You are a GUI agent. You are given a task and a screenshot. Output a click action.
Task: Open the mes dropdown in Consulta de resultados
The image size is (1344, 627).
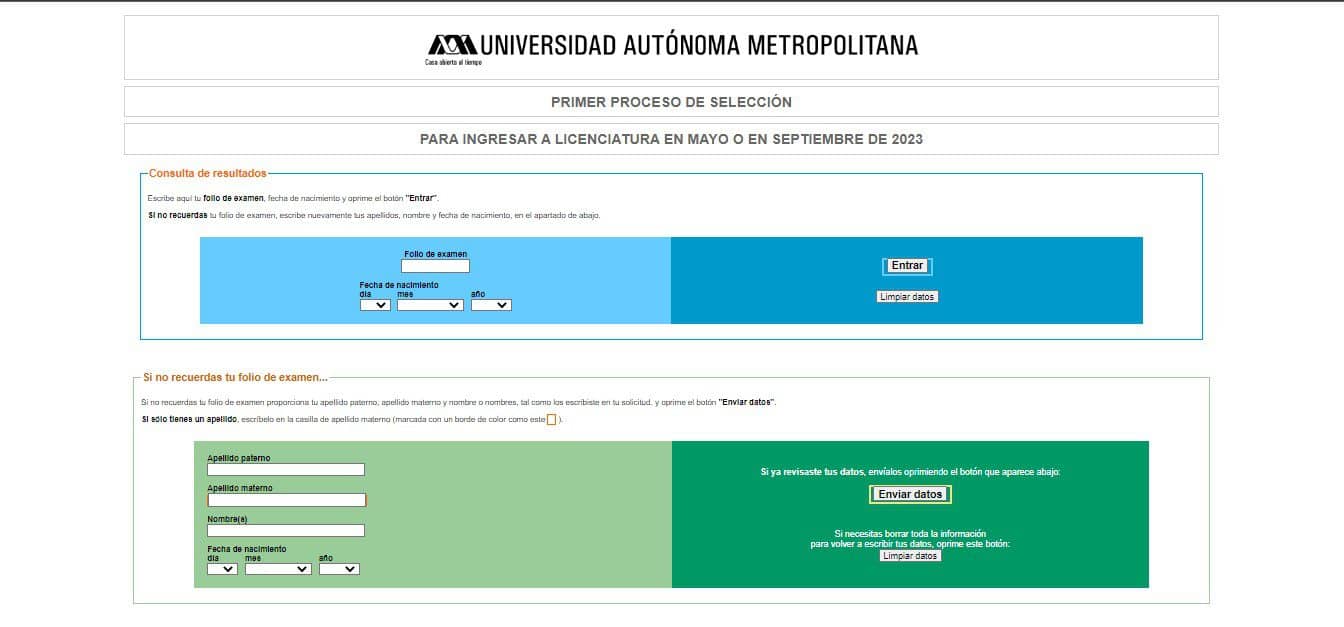pos(430,305)
